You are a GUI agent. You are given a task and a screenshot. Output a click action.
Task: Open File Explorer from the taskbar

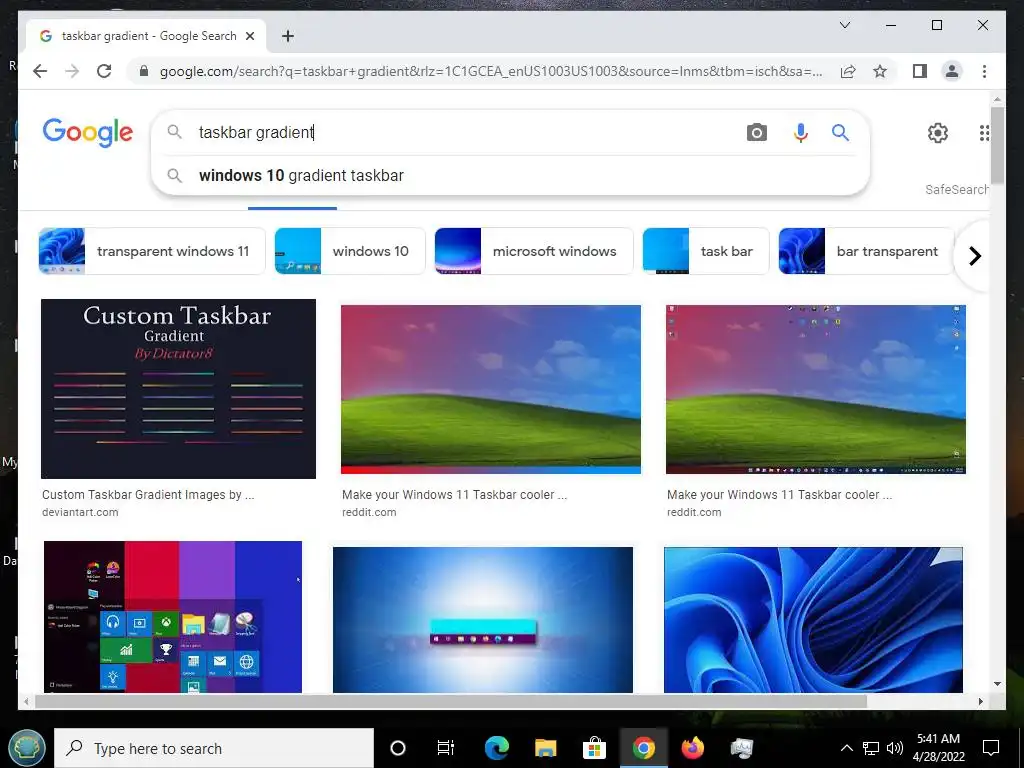545,748
